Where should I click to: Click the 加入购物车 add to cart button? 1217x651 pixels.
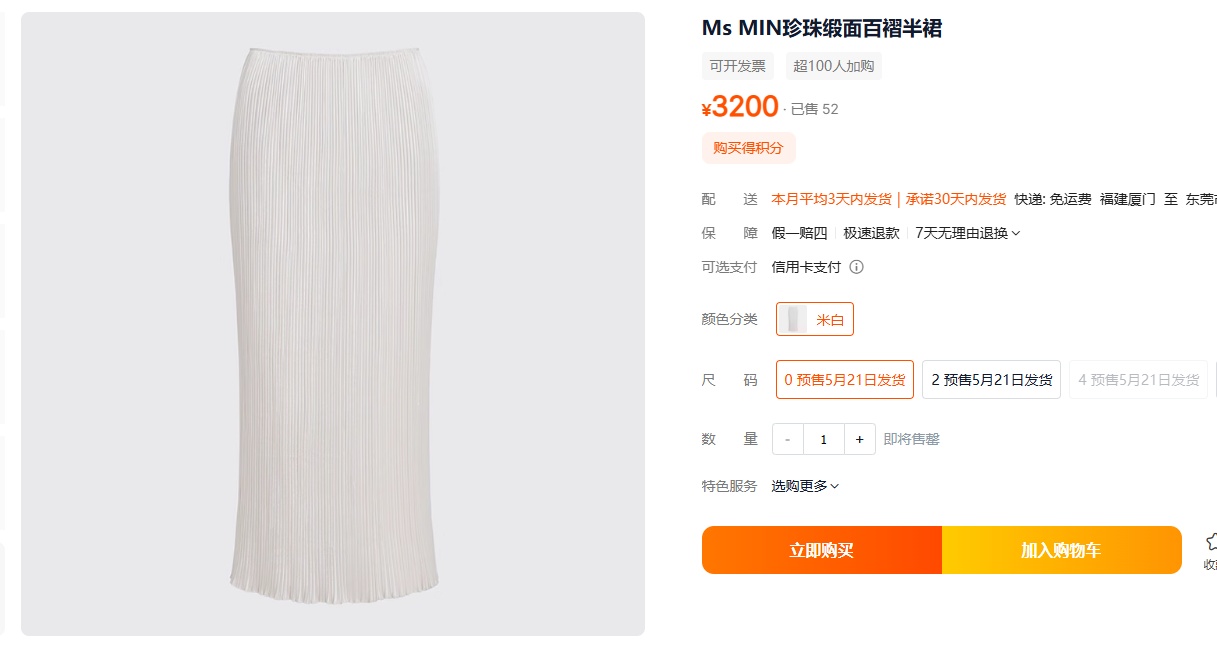point(1062,550)
